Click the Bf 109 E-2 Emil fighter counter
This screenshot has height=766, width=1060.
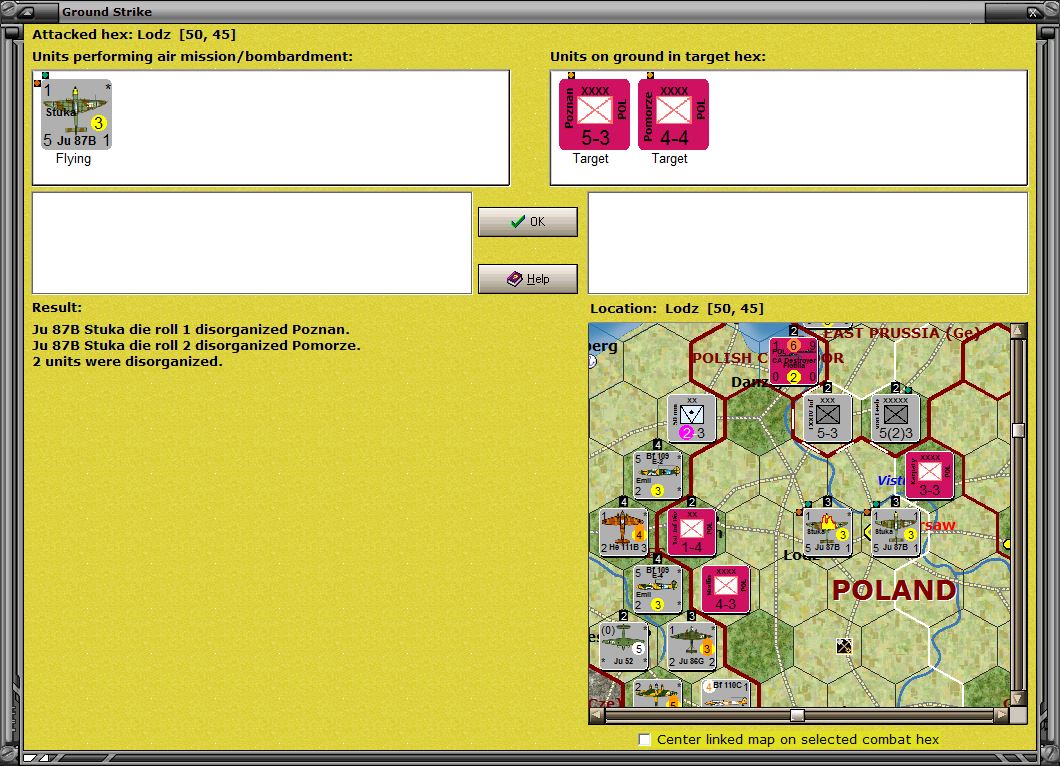(658, 475)
